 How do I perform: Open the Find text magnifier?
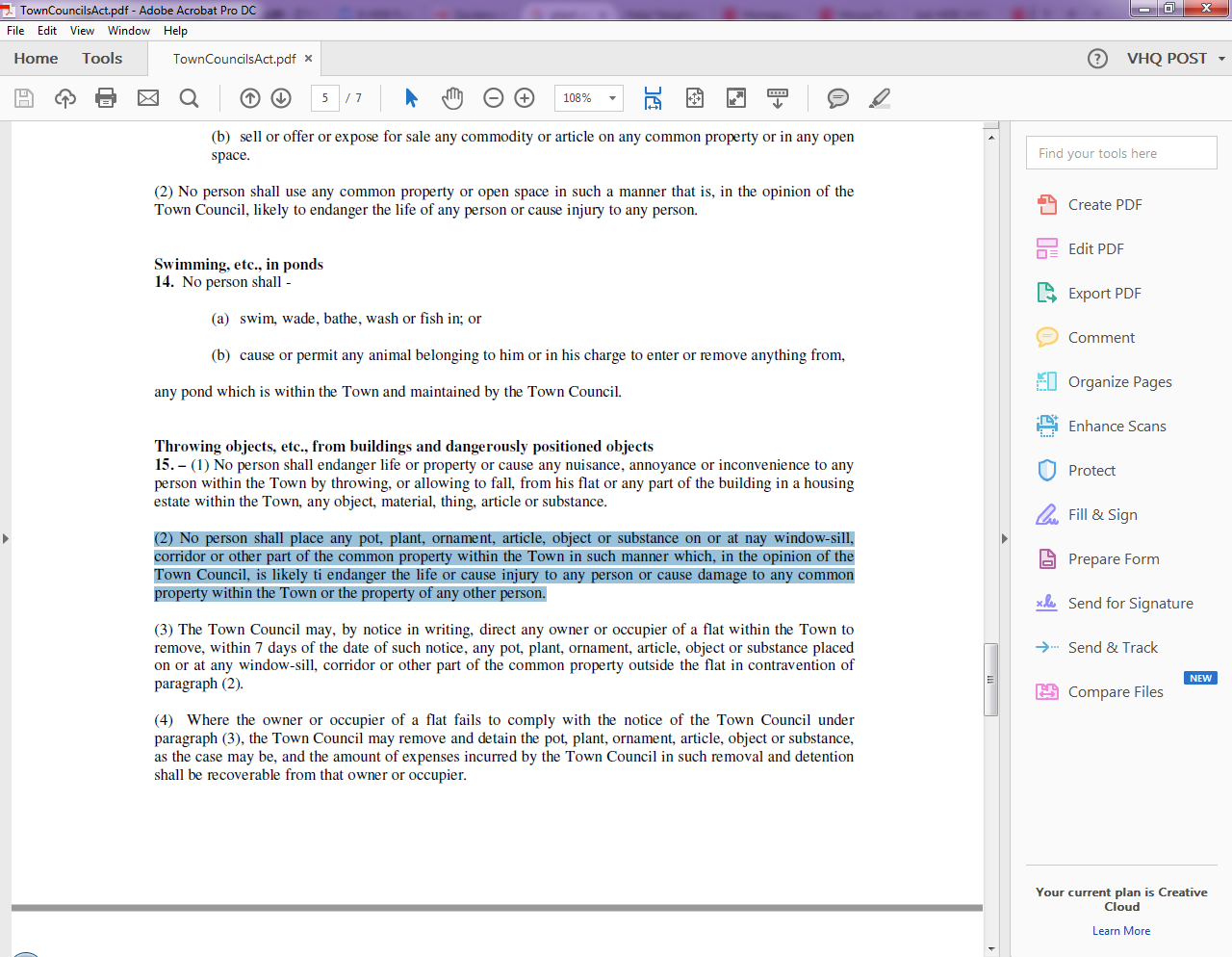[190, 98]
